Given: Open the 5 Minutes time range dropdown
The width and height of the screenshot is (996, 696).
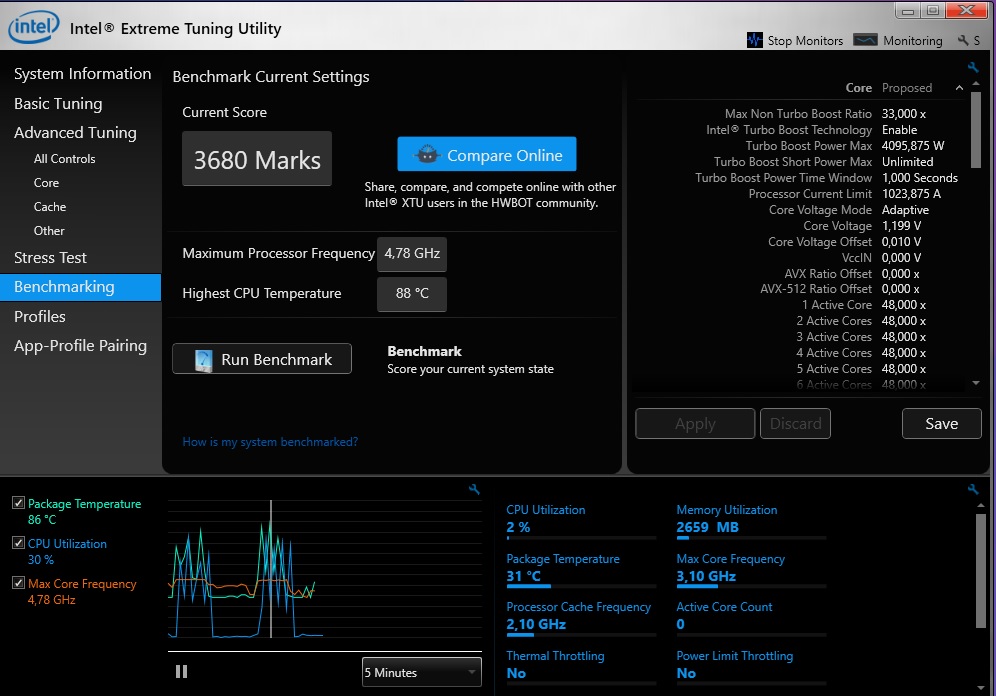Looking at the screenshot, I should [422, 672].
